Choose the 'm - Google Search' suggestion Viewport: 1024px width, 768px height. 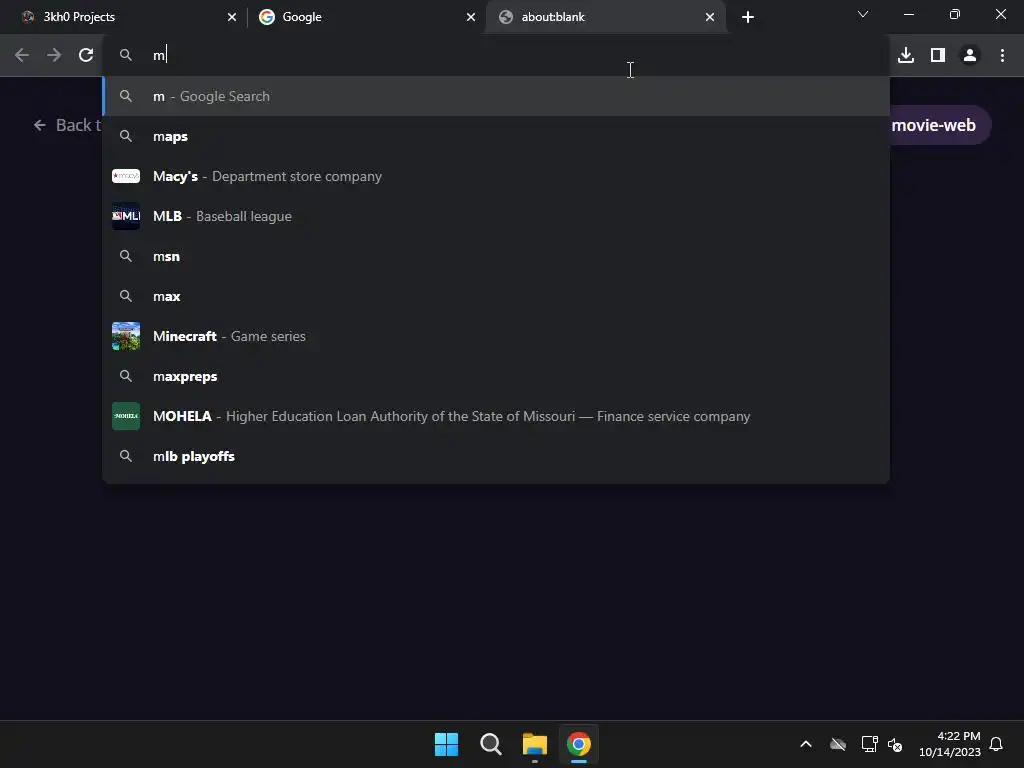pyautogui.click(x=496, y=96)
